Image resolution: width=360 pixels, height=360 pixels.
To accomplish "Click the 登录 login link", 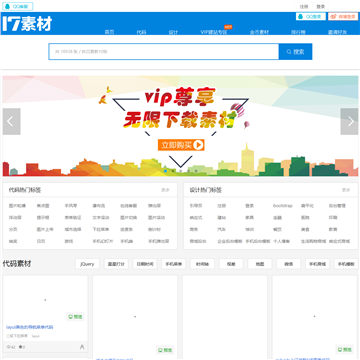I will click(320, 6).
